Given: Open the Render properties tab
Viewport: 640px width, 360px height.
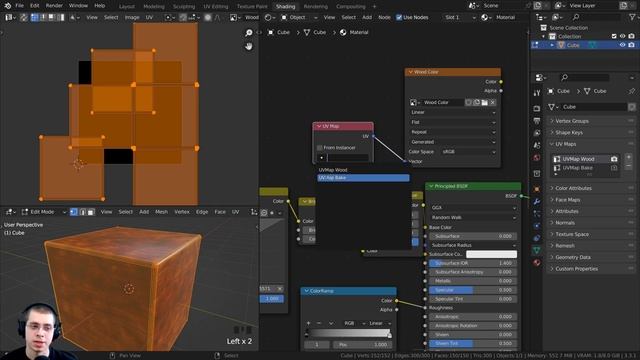Looking at the screenshot, I should [x=537, y=108].
